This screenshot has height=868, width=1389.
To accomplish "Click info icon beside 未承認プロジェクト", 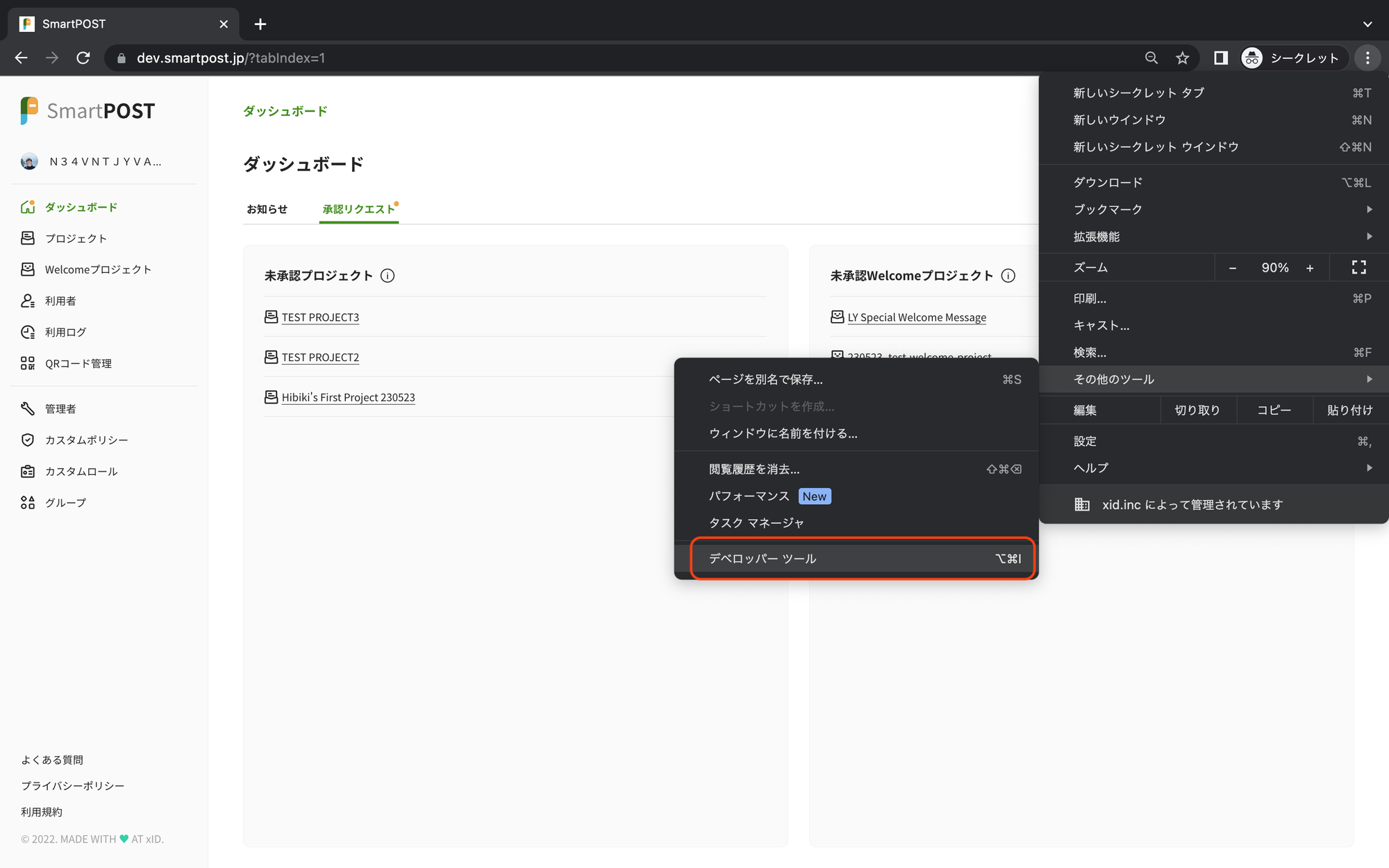I will tap(388, 276).
